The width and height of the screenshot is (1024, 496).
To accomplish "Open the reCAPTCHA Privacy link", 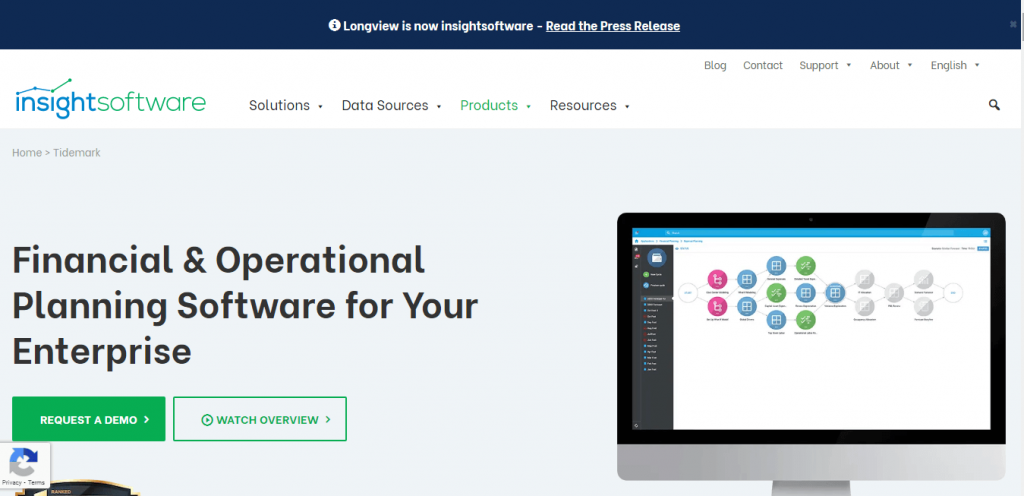I will pyautogui.click(x=10, y=483).
